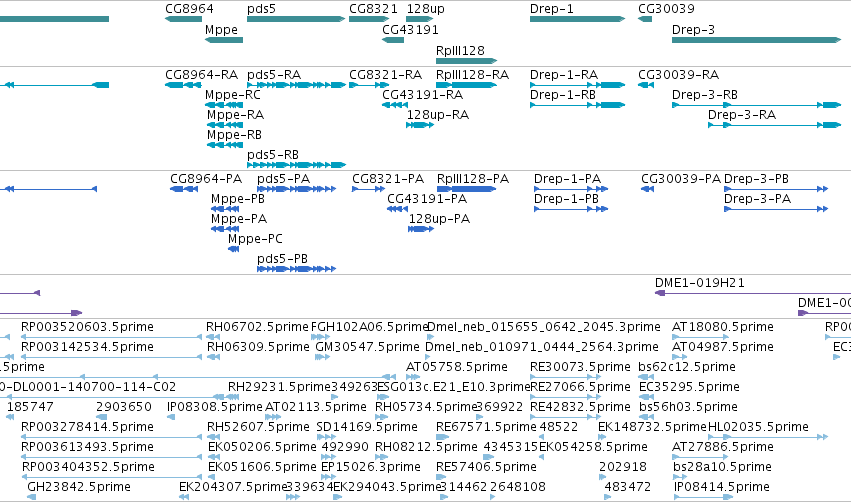Click the AT02113.5prime EST label

click(316, 407)
